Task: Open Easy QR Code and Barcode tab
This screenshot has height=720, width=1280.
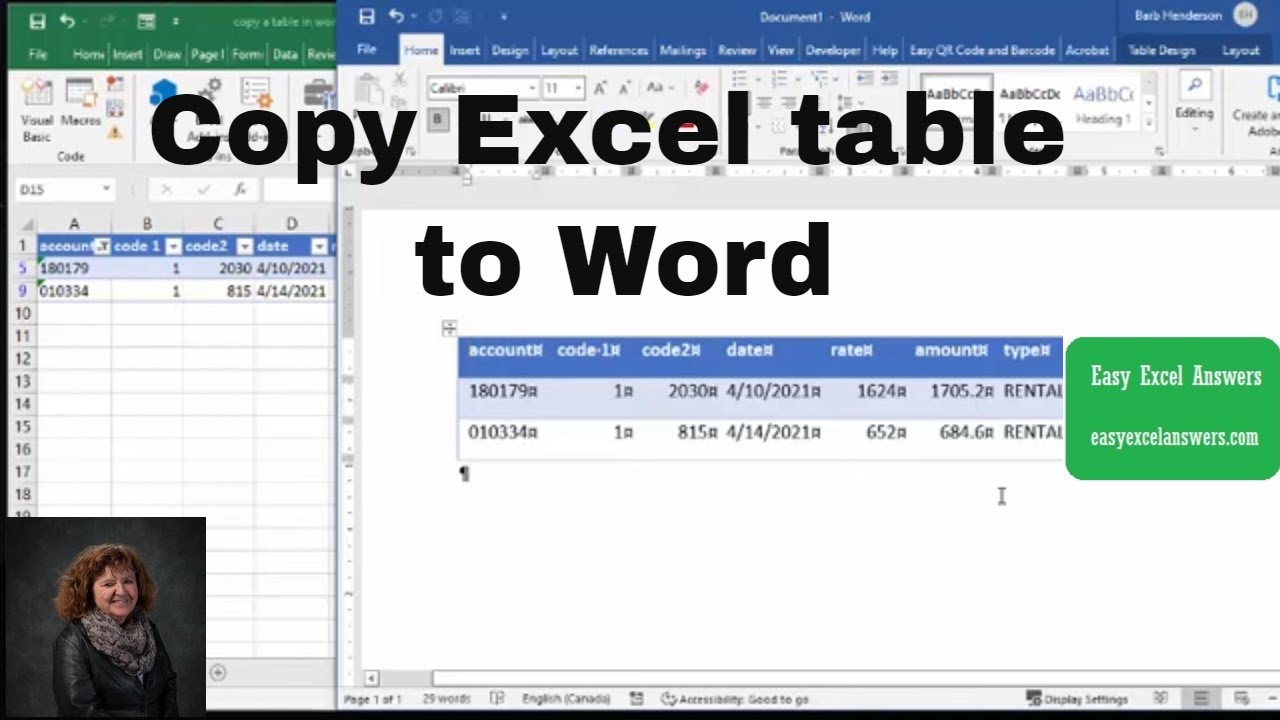Action: point(982,50)
